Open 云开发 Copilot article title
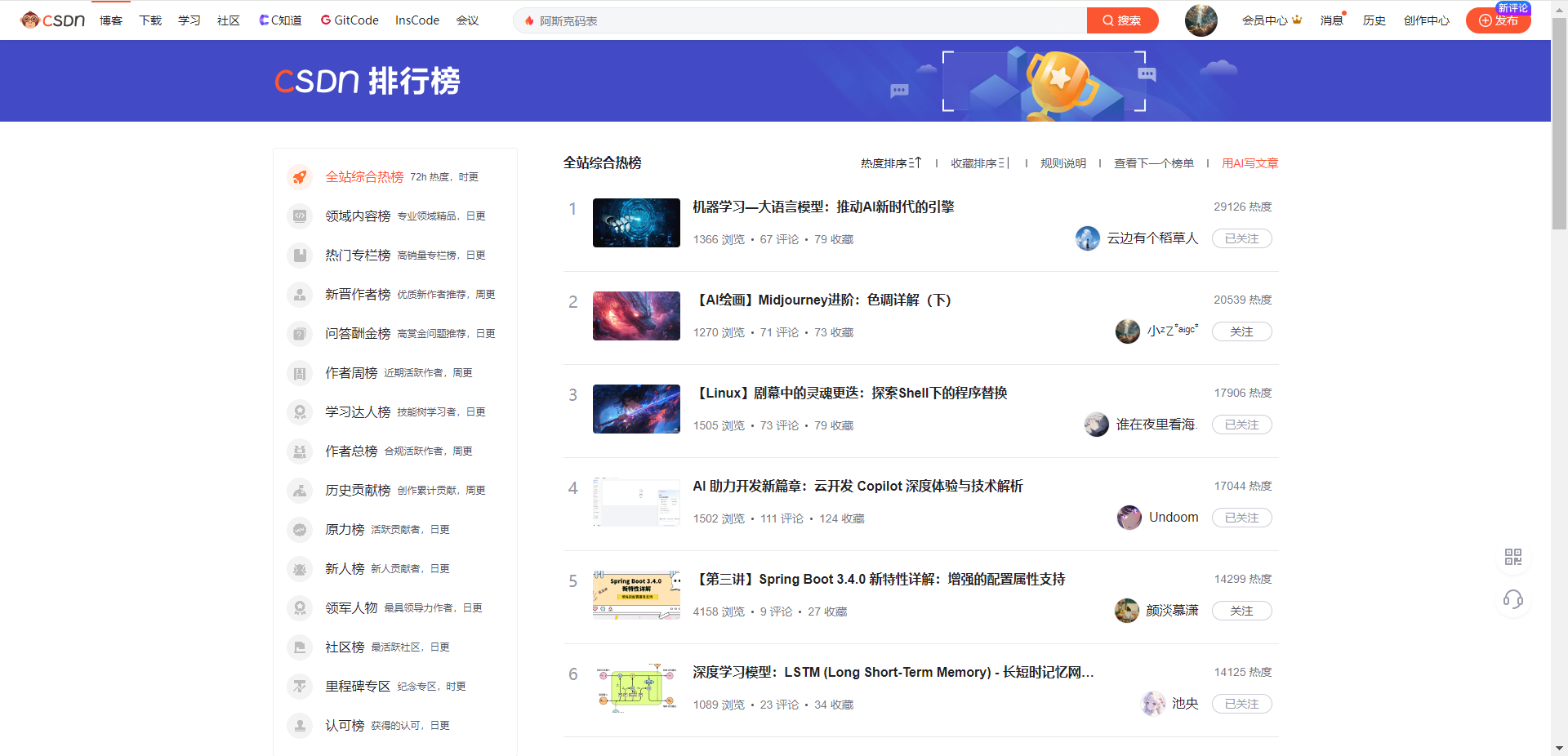This screenshot has width=1568, height=756. pyautogui.click(x=857, y=487)
